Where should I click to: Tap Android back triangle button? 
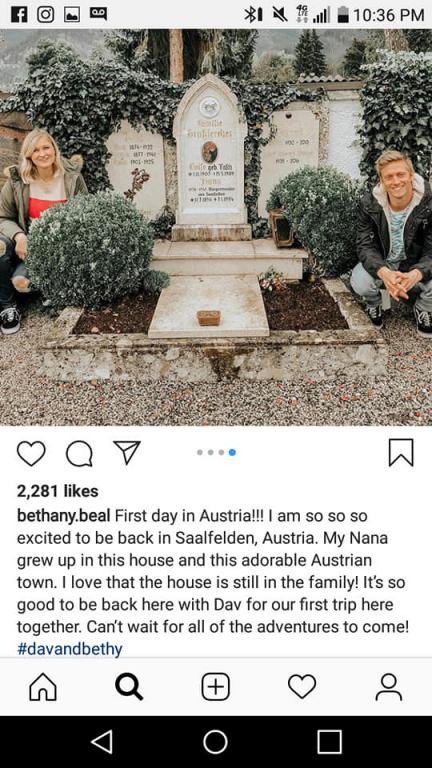point(102,742)
